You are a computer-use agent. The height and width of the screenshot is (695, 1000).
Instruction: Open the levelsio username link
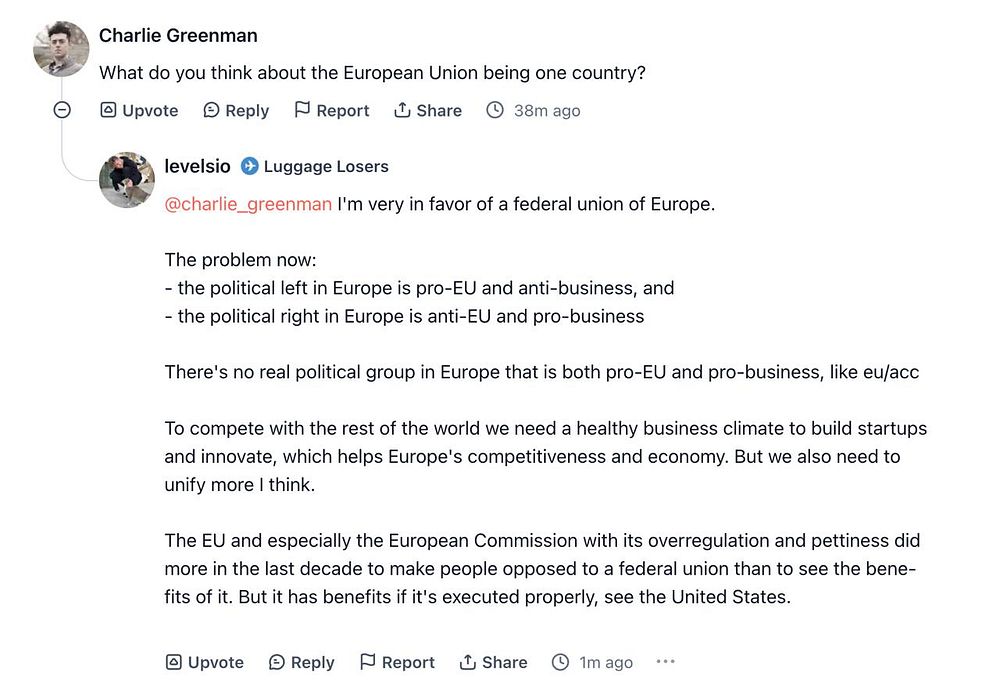197,166
